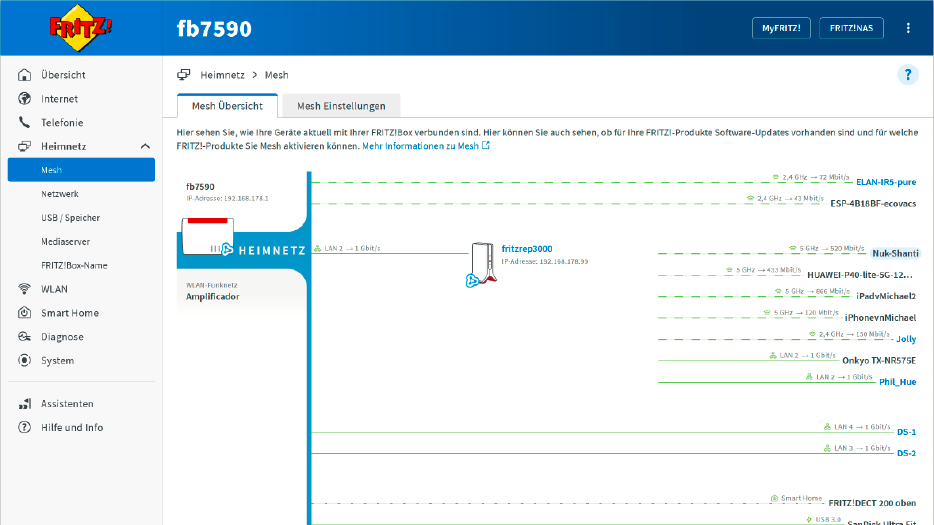Click Heimnetz in the breadcrumb
The width and height of the screenshot is (934, 525).
pos(222,74)
